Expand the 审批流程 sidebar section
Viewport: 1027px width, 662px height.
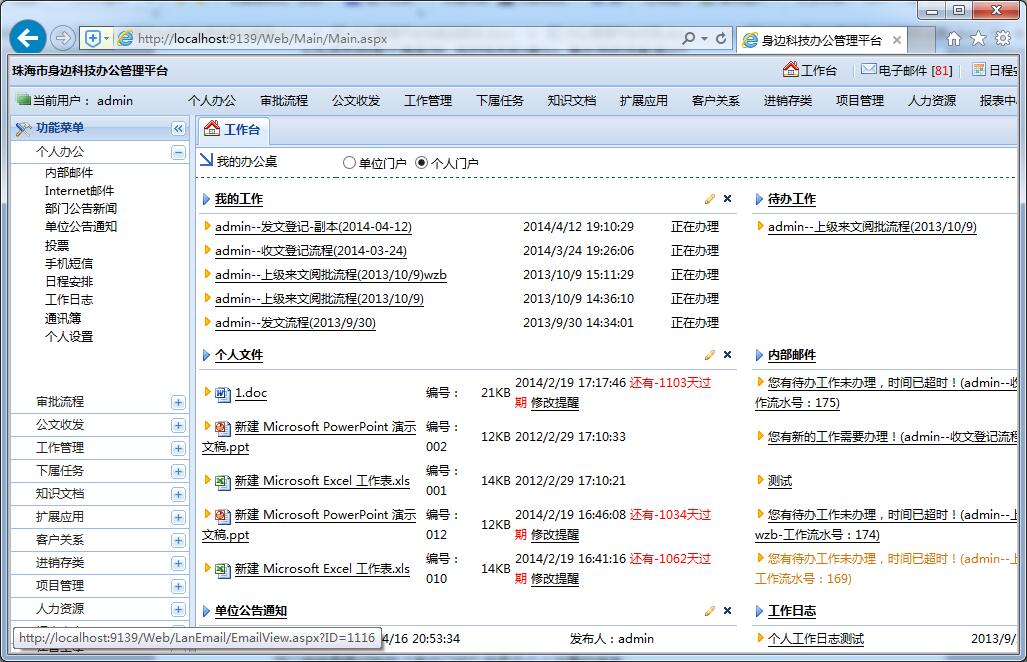(x=178, y=403)
